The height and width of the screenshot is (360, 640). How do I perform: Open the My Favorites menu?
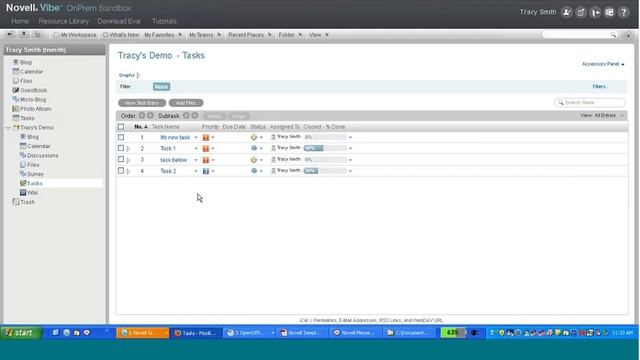click(163, 35)
